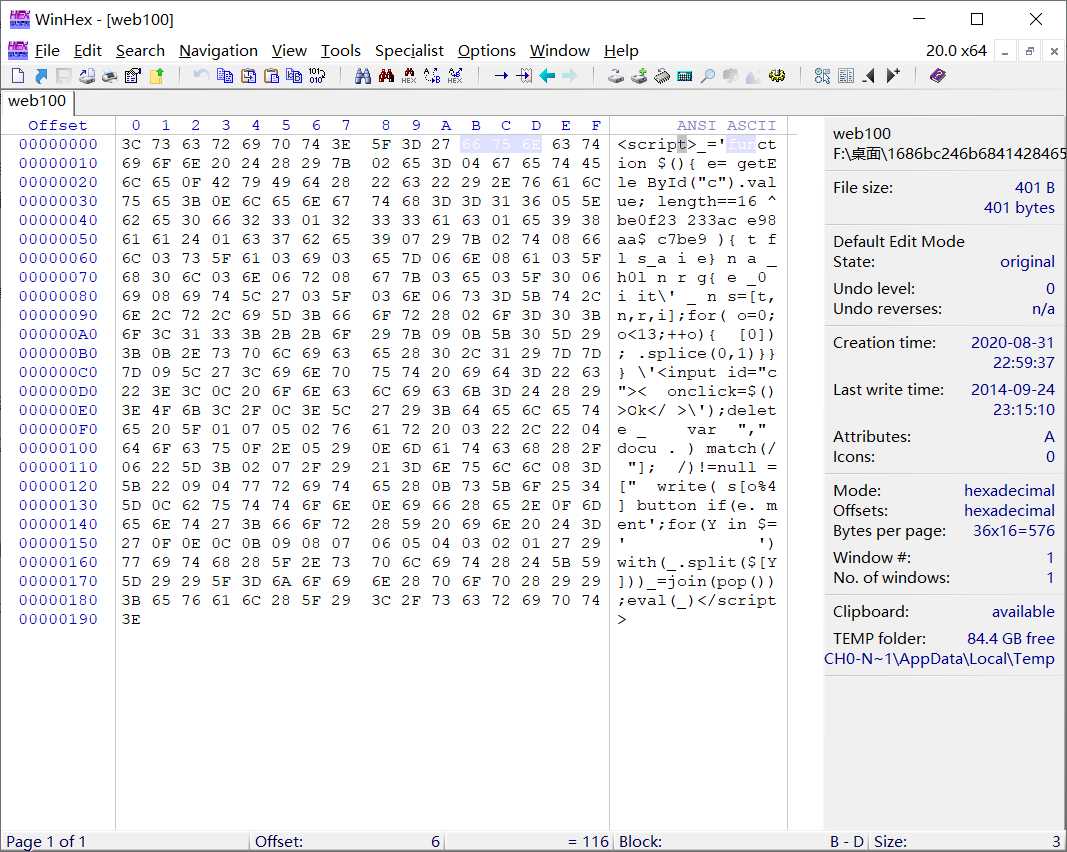
Task: Click the black left triangle previous icon
Action: [869, 76]
